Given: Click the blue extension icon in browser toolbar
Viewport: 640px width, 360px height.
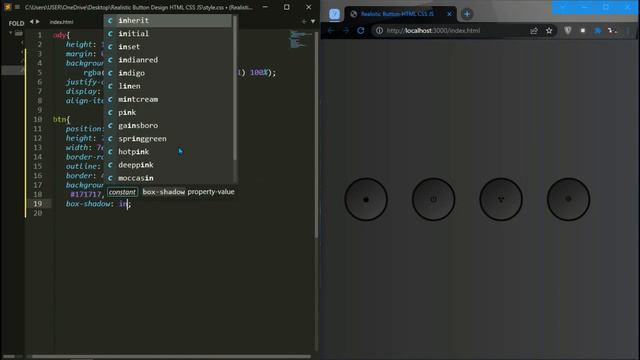Looking at the screenshot, I should 598,31.
